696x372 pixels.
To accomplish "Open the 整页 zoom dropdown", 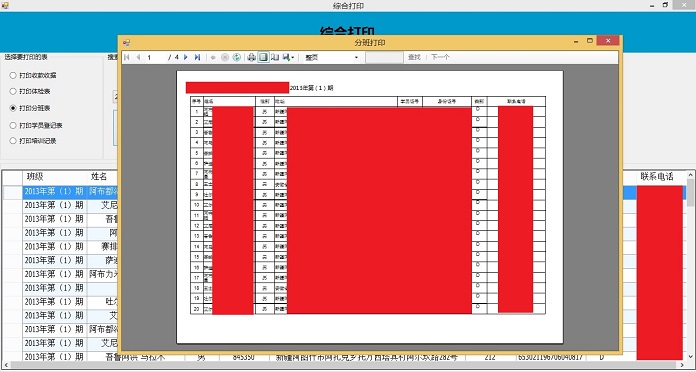I will point(332,57).
